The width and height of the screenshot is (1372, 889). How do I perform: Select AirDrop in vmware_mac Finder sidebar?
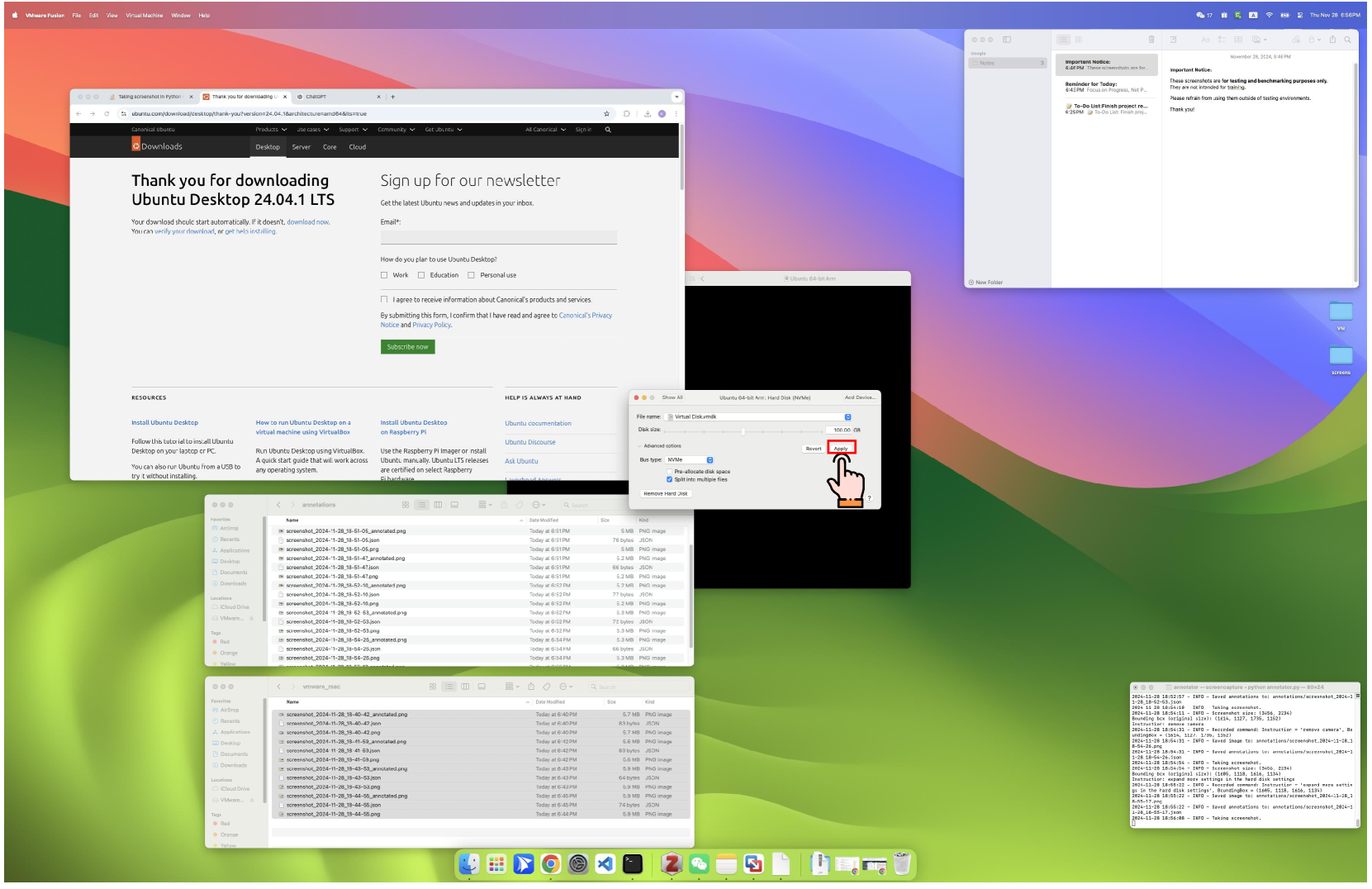click(x=229, y=710)
